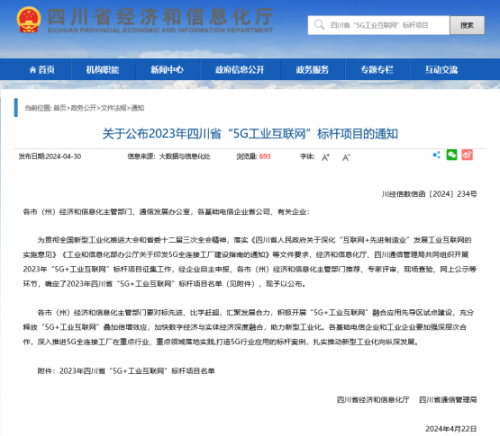
Task: Click 政务公开 breadcrumb link
Action: 83,108
